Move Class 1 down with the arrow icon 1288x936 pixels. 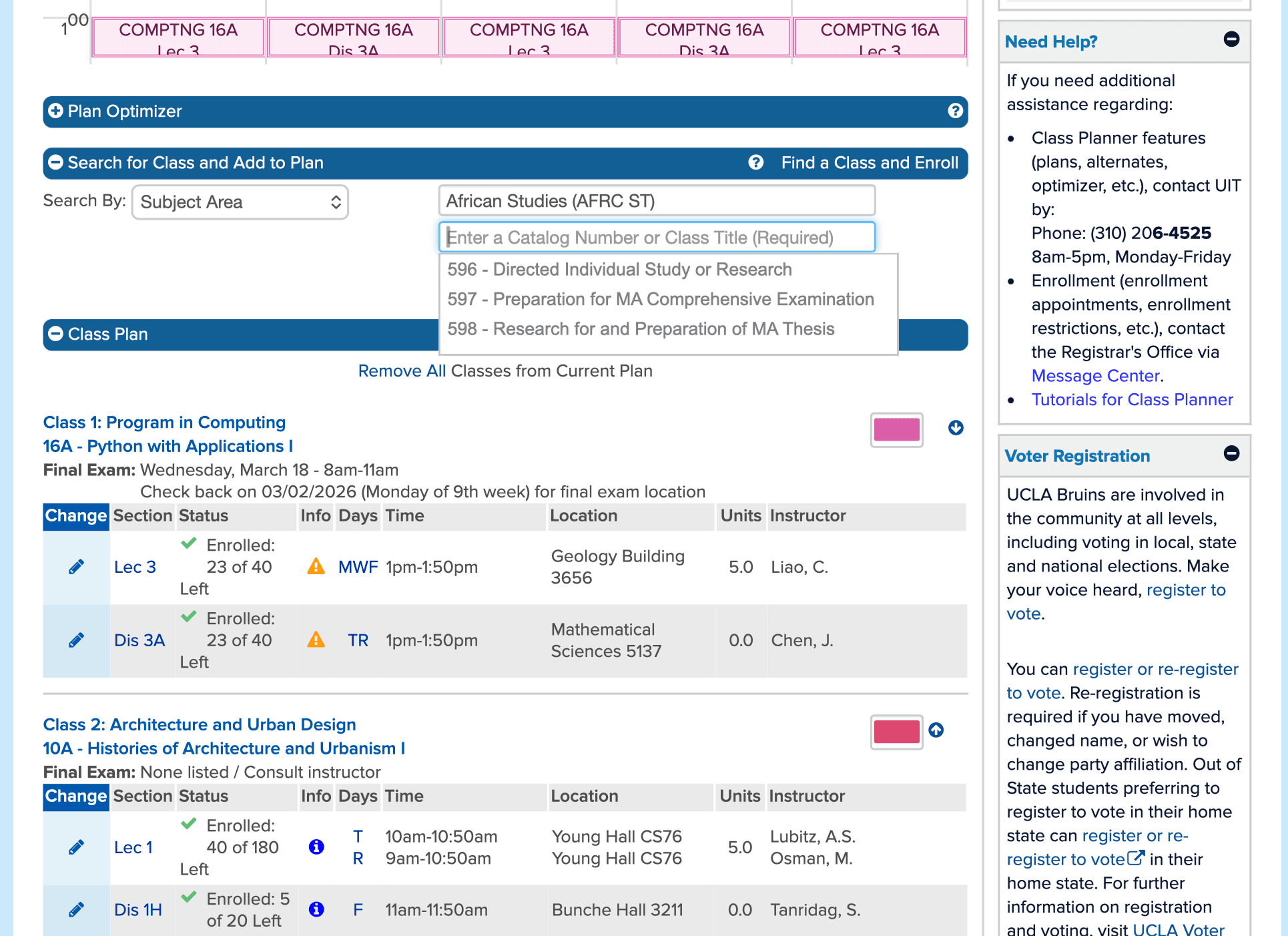tap(956, 428)
